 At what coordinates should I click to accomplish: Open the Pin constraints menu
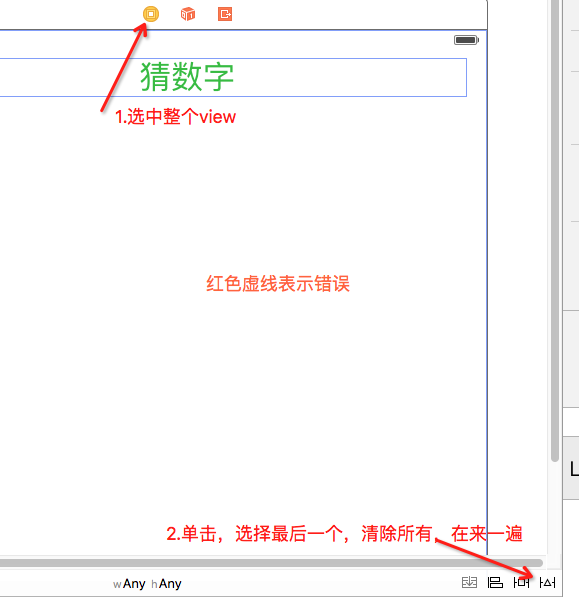(521, 582)
